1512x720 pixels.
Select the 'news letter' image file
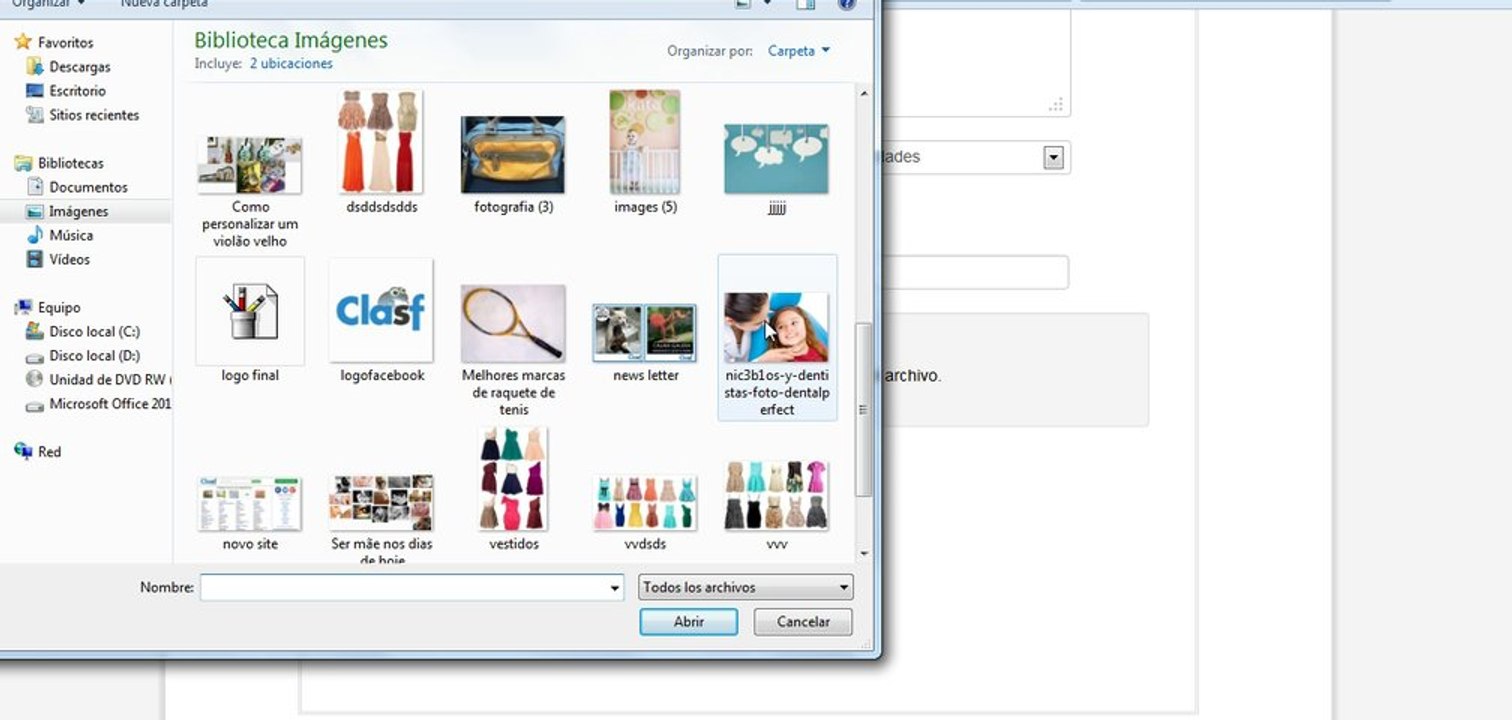645,343
